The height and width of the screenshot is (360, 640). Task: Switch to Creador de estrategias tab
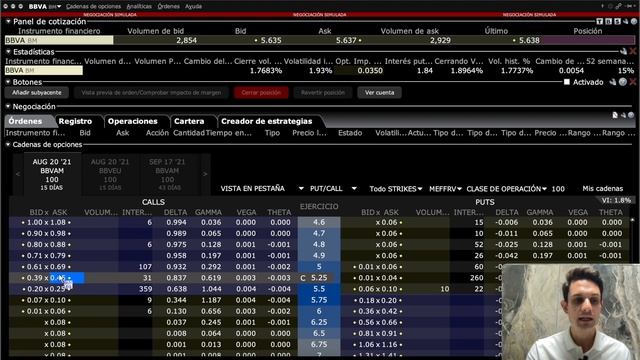tap(267, 121)
